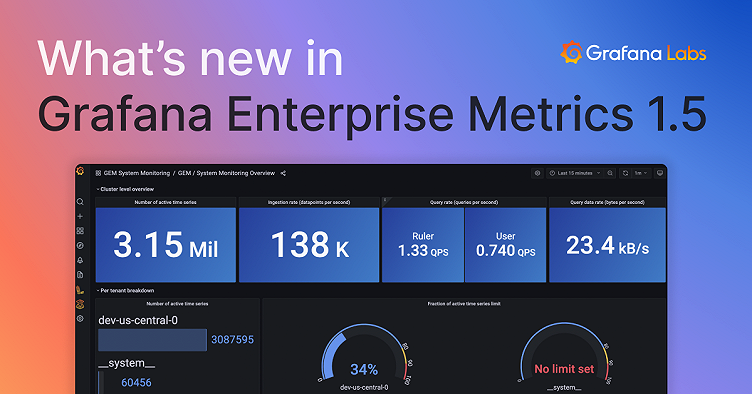Click the value 3087595

coord(233,339)
